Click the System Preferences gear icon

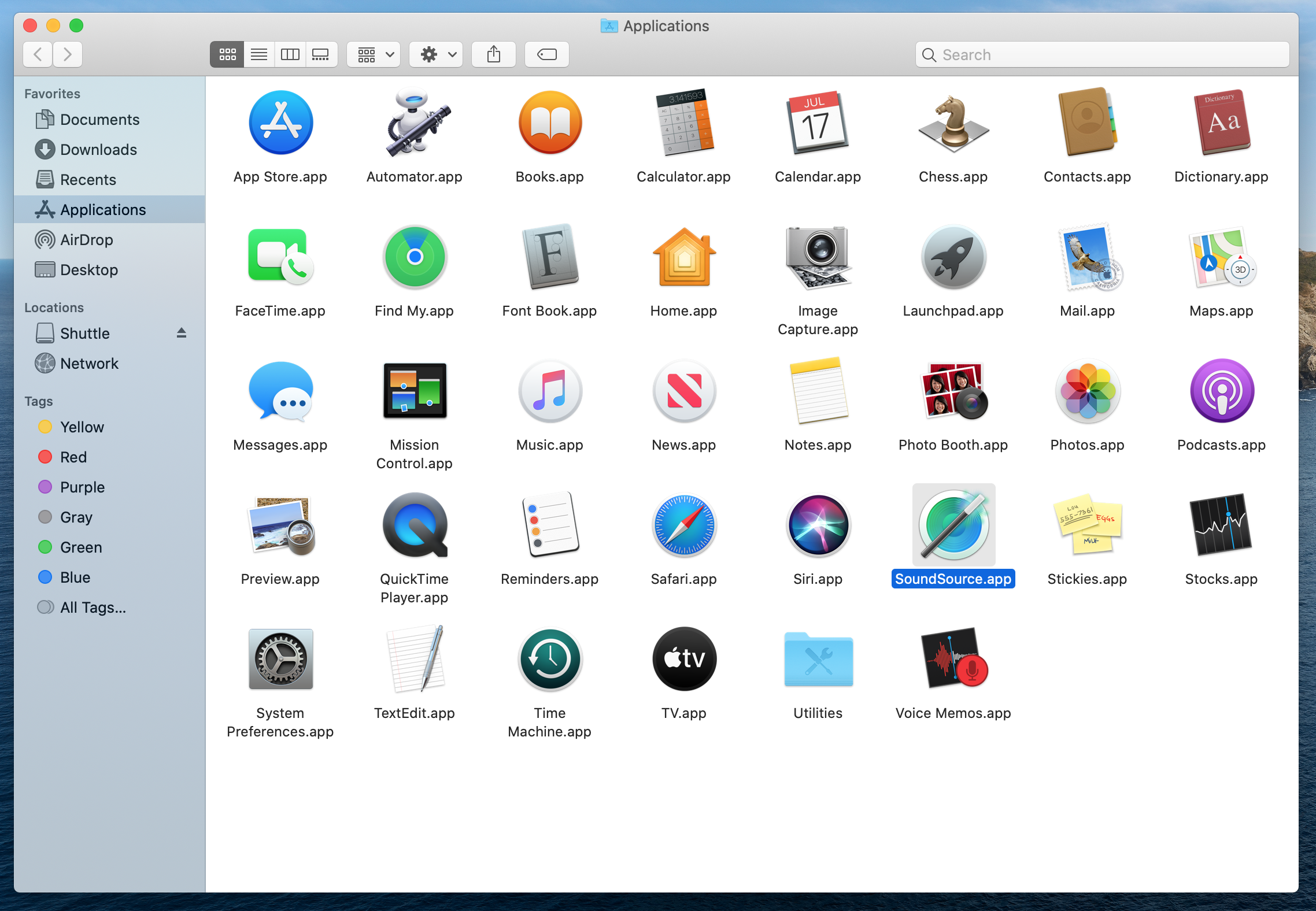pyautogui.click(x=280, y=659)
